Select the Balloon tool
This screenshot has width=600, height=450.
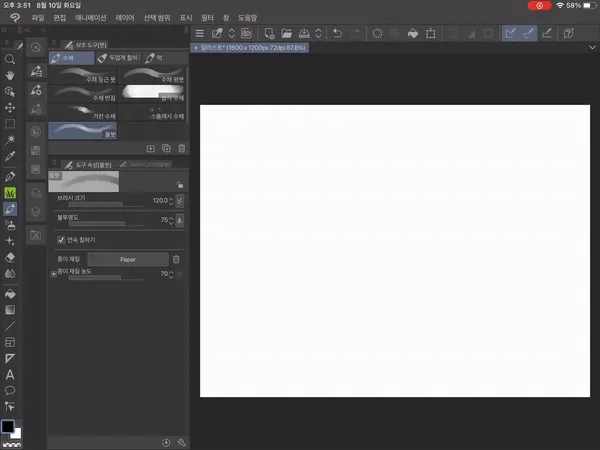coord(10,390)
